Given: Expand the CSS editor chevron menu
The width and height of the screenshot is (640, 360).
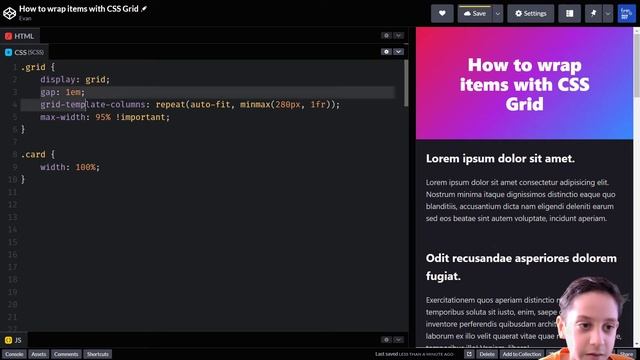Looking at the screenshot, I should tap(398, 52).
